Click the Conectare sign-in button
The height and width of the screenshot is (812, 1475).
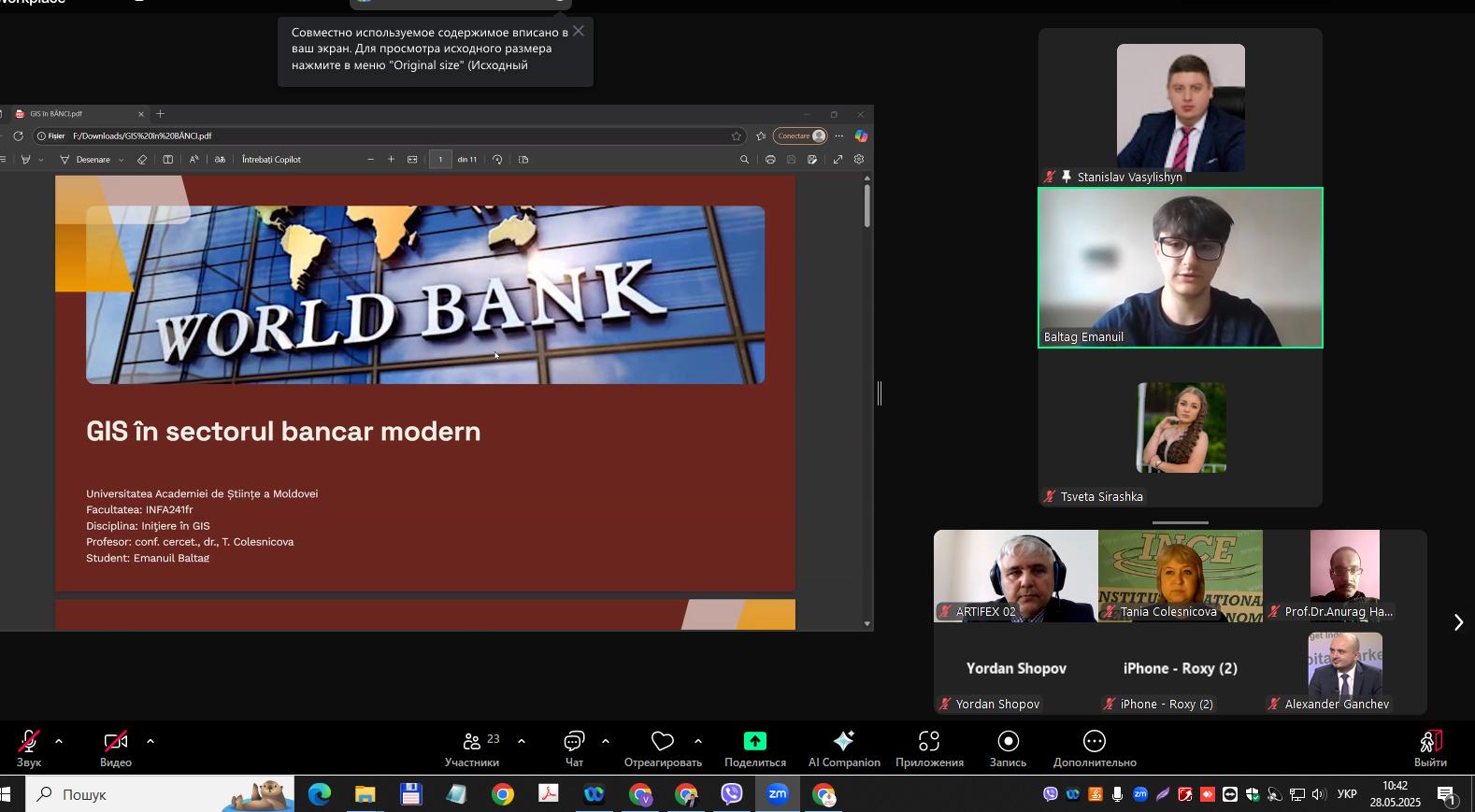coord(800,136)
